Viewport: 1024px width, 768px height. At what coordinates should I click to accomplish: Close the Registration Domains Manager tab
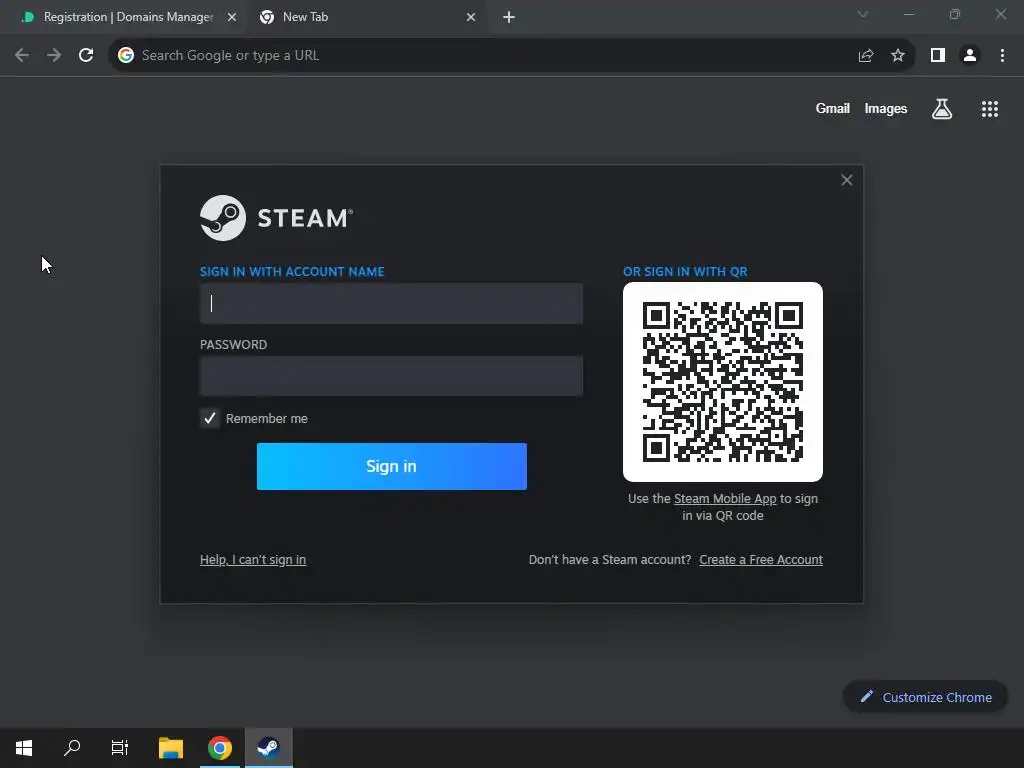[232, 18]
